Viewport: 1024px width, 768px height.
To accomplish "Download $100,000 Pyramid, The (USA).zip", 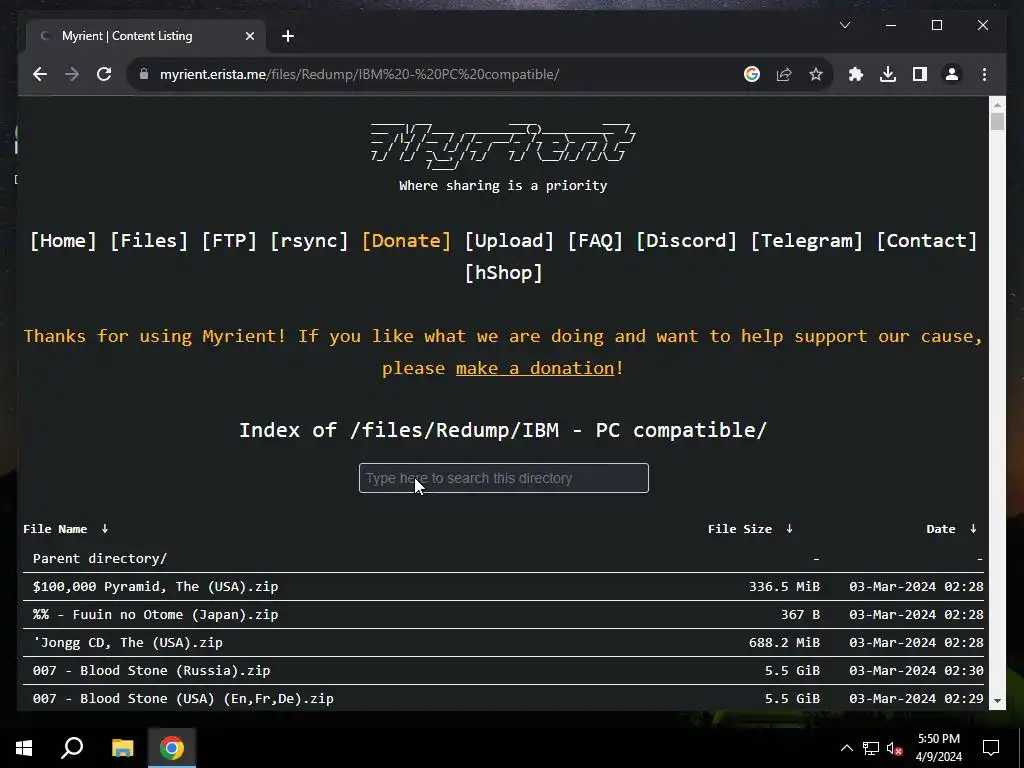I will [155, 587].
